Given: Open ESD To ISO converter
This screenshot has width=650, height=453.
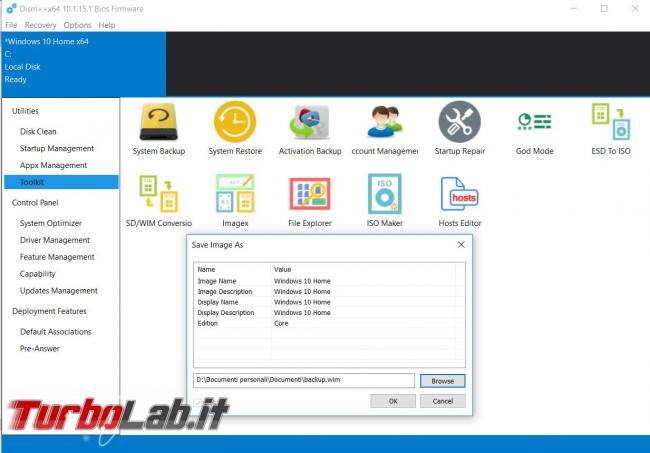Looking at the screenshot, I should pyautogui.click(x=611, y=128).
